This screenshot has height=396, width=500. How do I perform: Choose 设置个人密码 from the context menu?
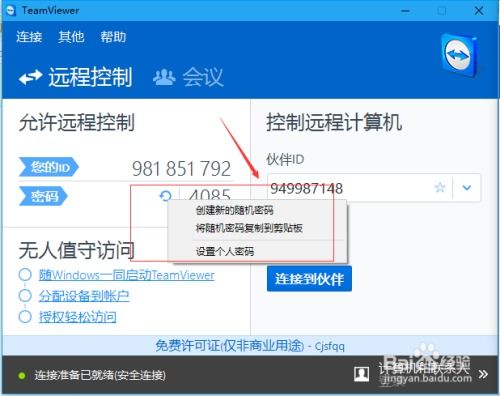click(225, 251)
